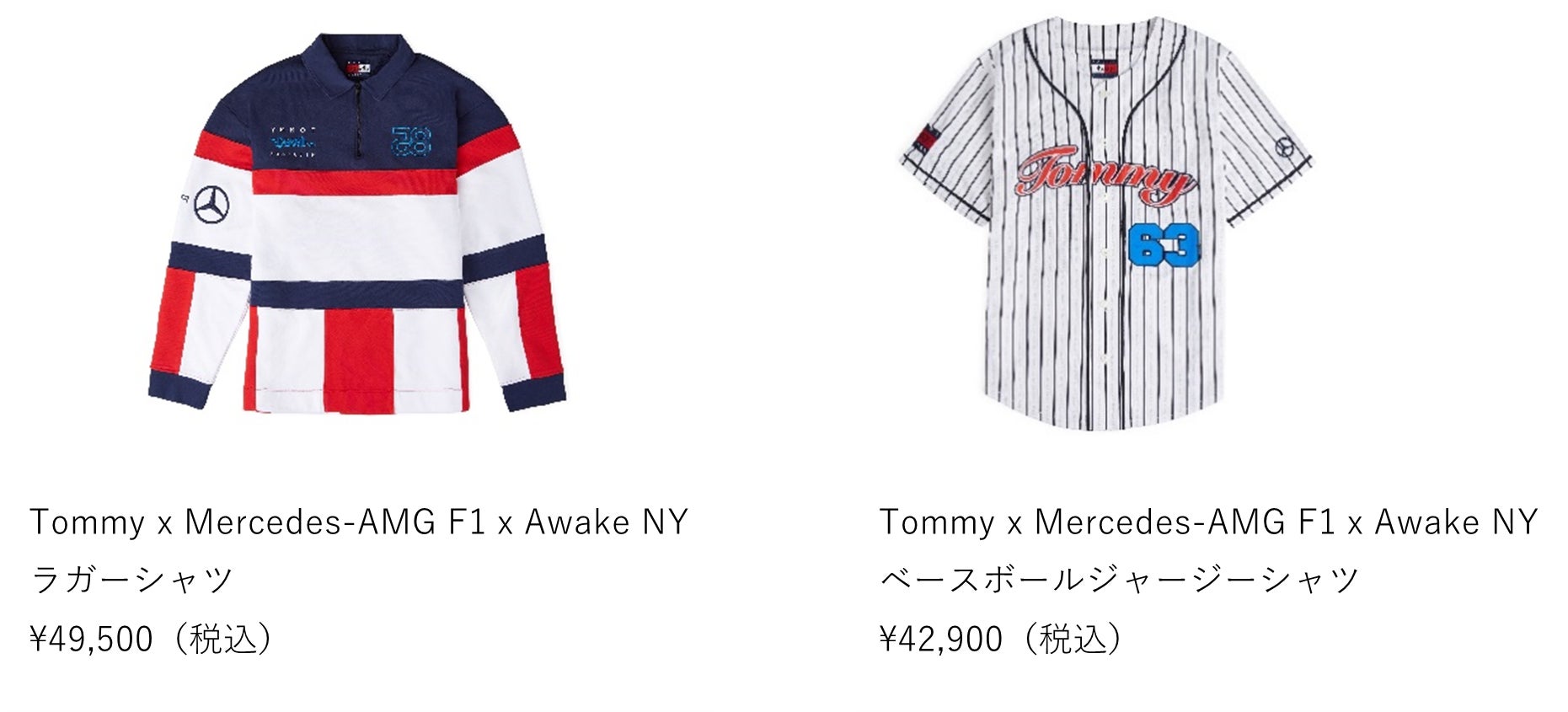Click the red center panel of rugby shirt hem
The height and width of the screenshot is (712, 1568).
click(359, 360)
